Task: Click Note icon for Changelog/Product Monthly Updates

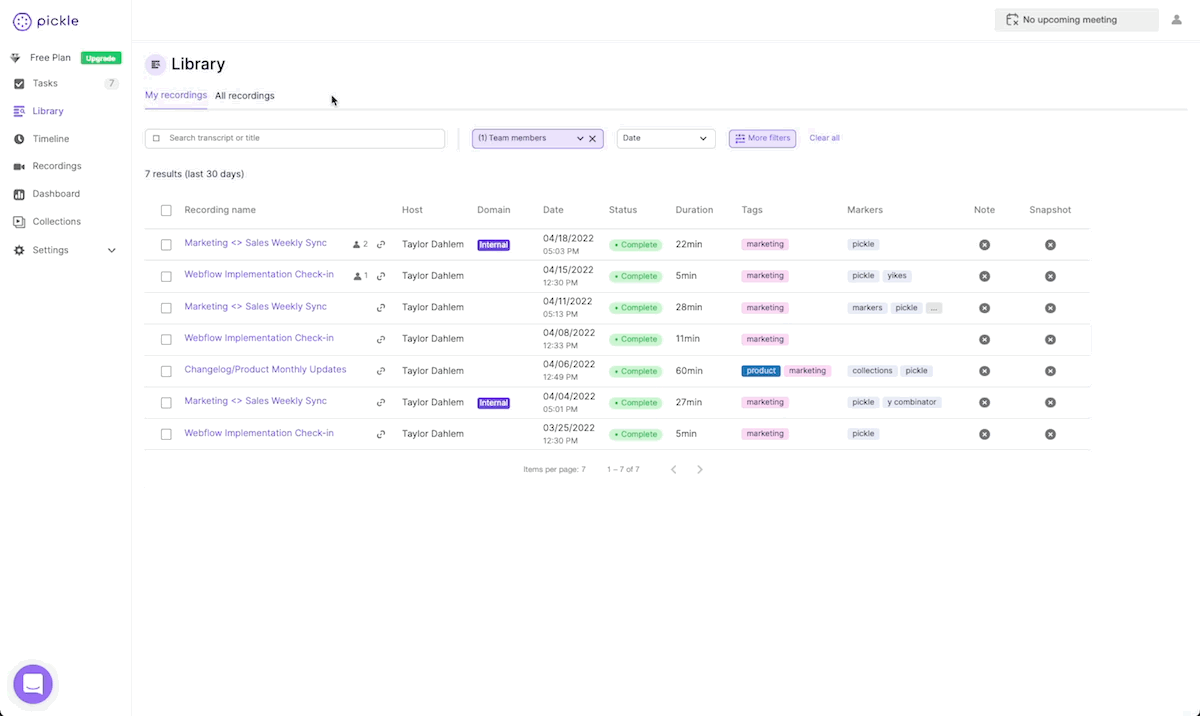Action: pyautogui.click(x=984, y=371)
